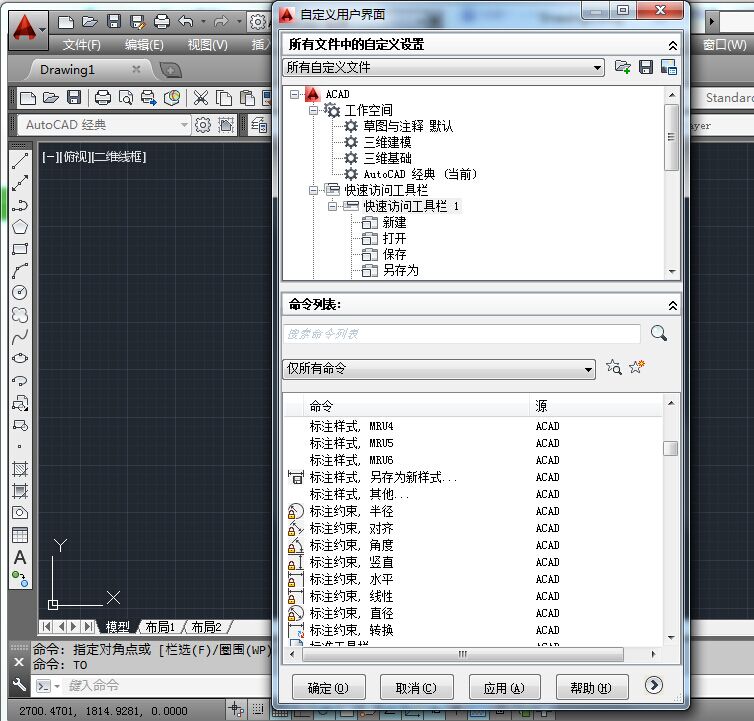
Task: Load partial customization file icon
Action: (623, 67)
